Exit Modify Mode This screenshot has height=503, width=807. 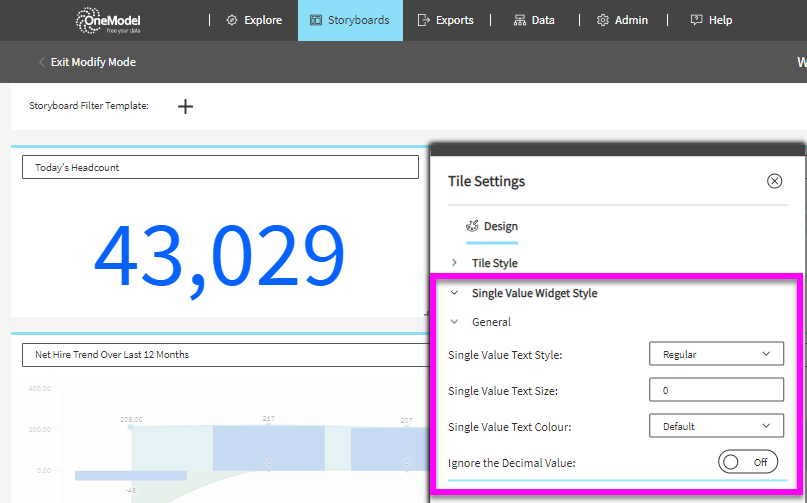tap(93, 62)
